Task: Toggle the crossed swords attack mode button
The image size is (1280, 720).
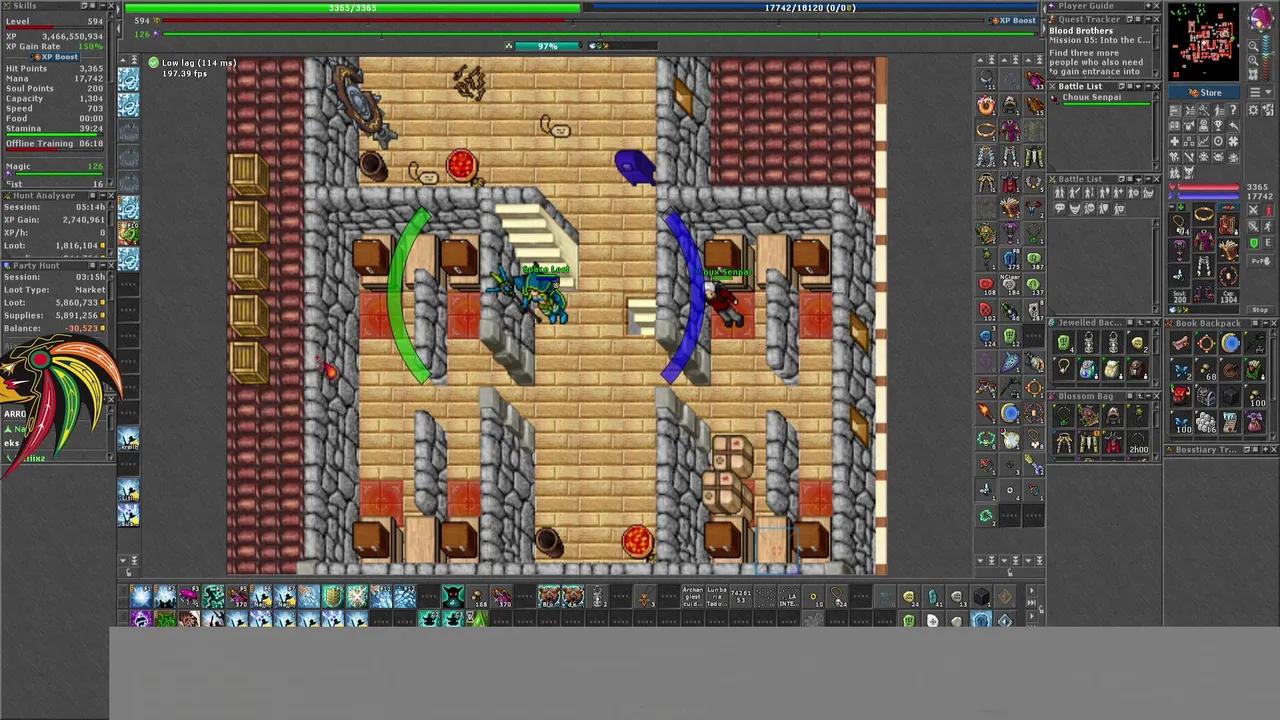Action: pyautogui.click(x=1253, y=209)
